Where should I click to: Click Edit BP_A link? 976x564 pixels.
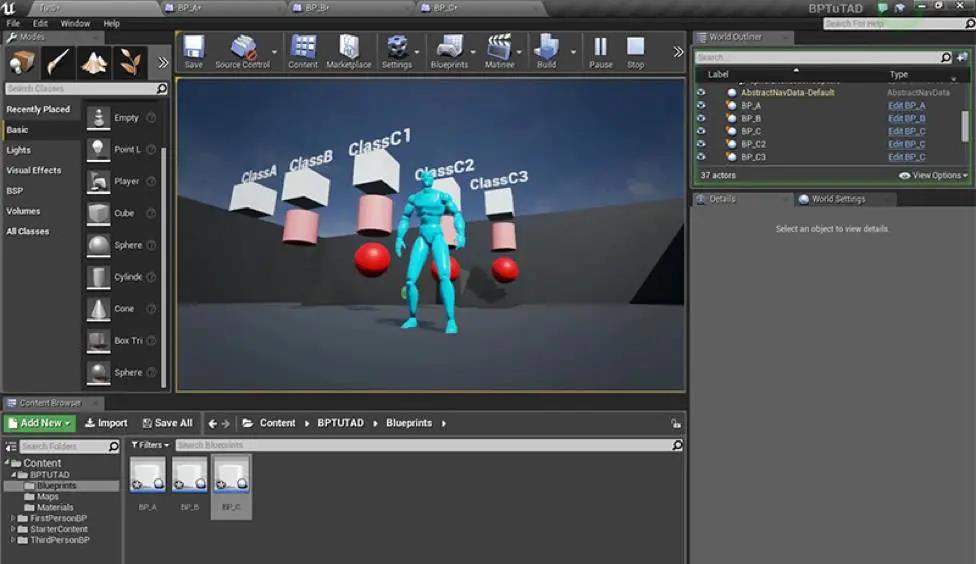[906, 105]
